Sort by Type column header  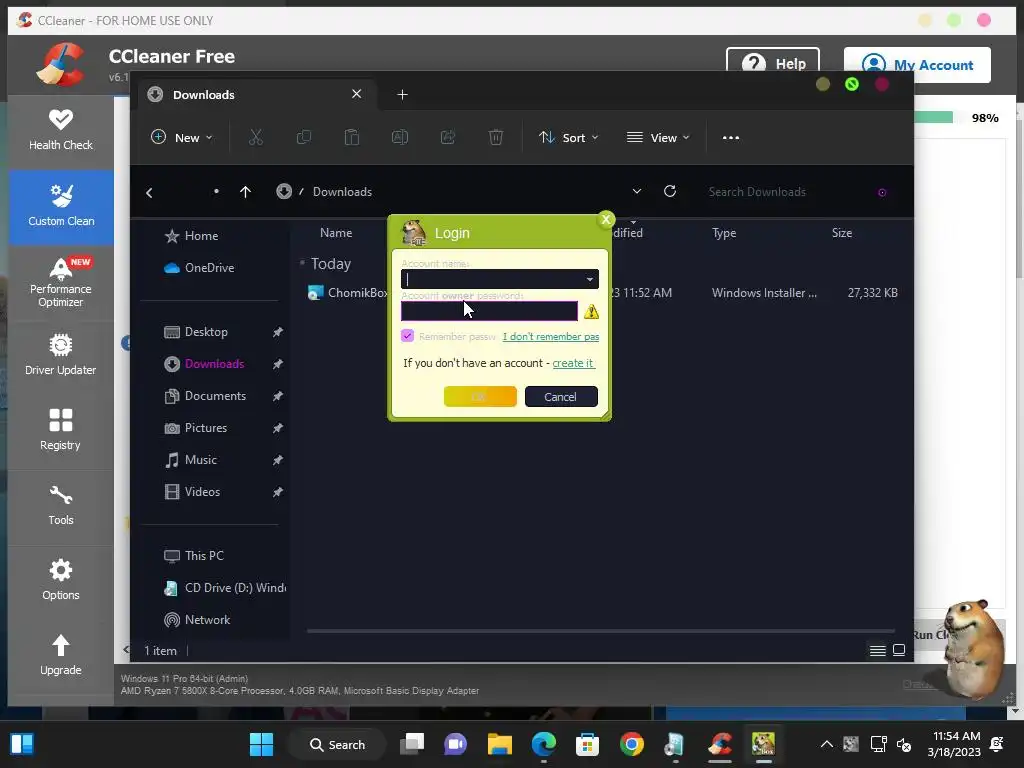[724, 233]
